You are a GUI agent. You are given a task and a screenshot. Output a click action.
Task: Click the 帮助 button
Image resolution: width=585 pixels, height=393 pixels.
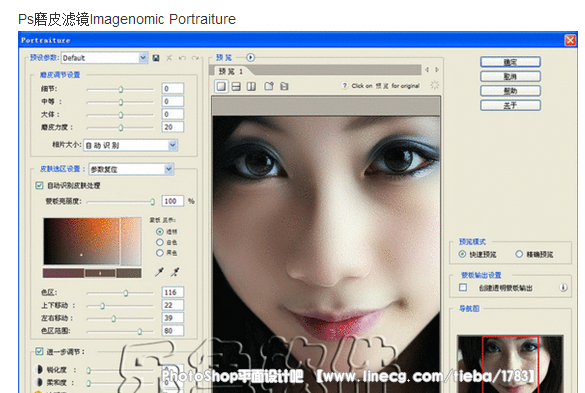pos(510,91)
